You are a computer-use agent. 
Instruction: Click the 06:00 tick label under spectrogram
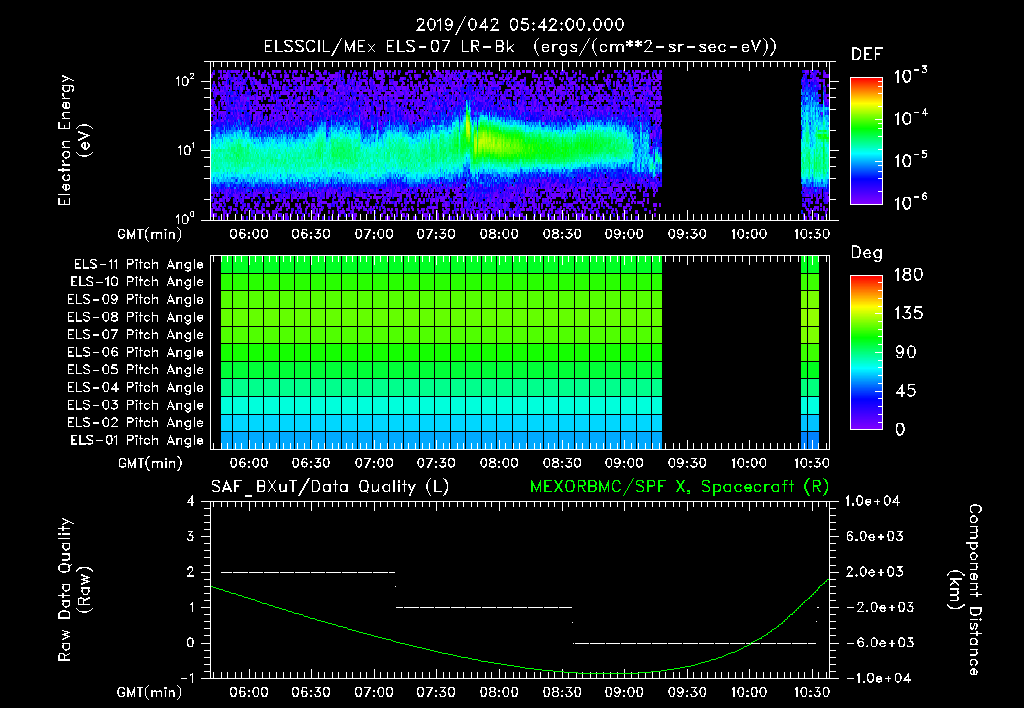point(249,234)
